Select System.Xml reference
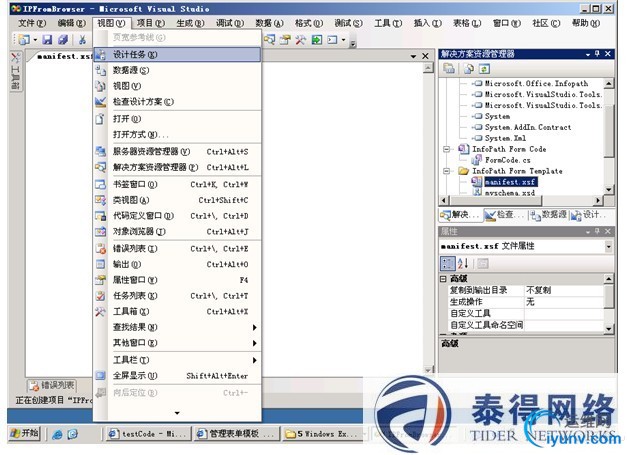Screen dimensions: 627x455 click(505, 138)
